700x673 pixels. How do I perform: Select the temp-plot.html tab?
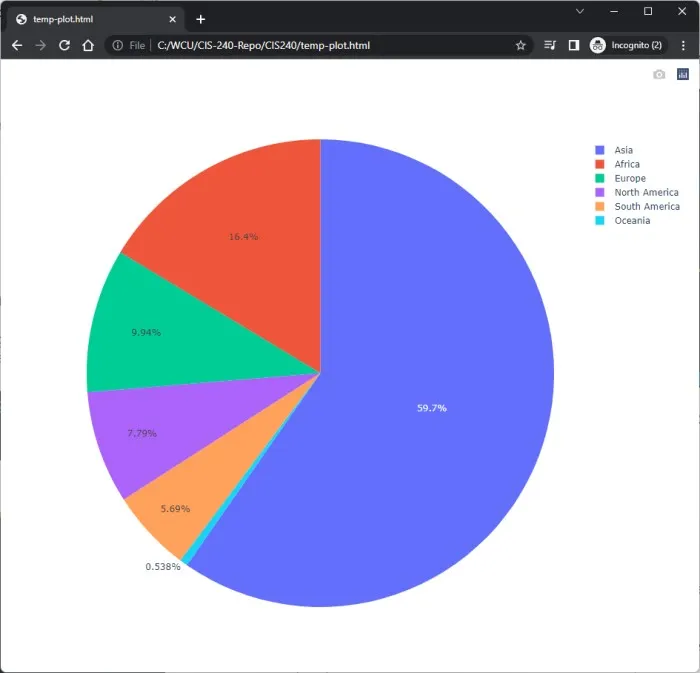coord(96,19)
